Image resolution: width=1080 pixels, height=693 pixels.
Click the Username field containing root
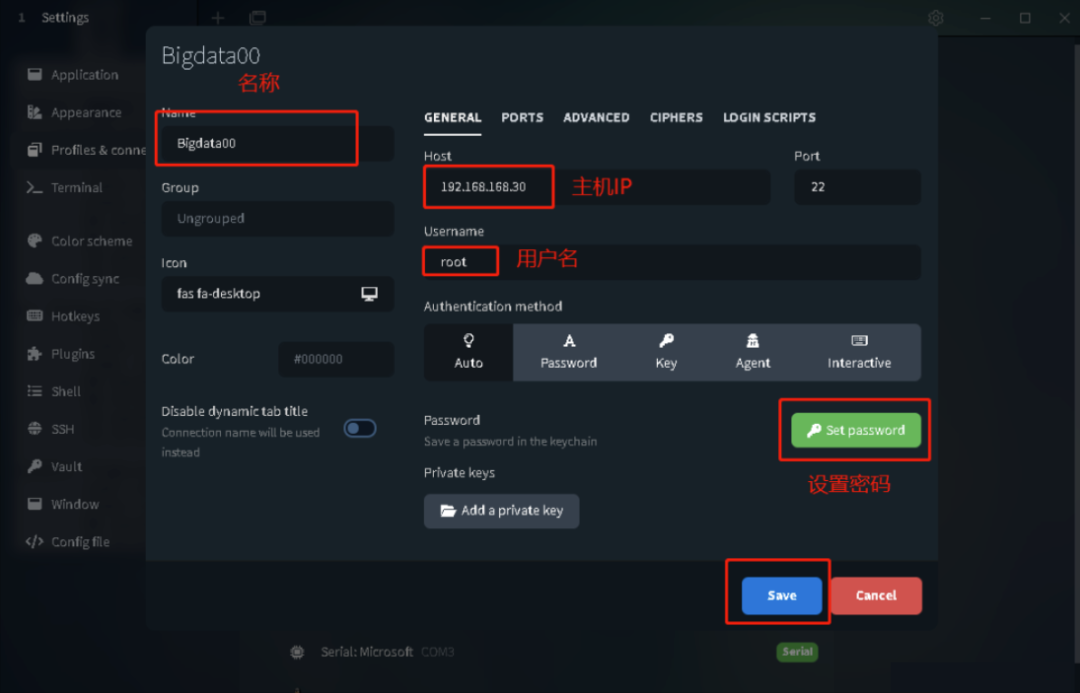coord(672,262)
